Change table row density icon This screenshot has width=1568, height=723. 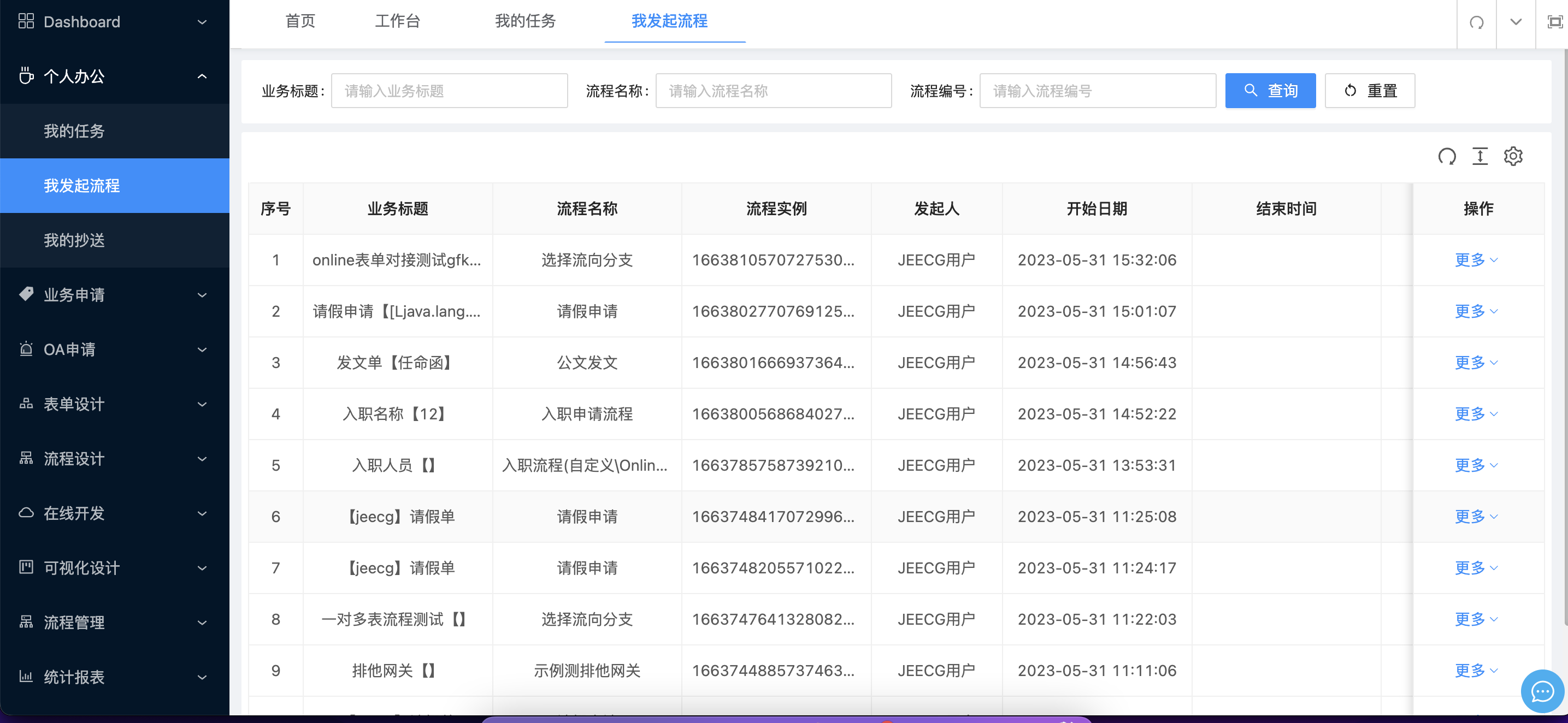pyautogui.click(x=1479, y=156)
